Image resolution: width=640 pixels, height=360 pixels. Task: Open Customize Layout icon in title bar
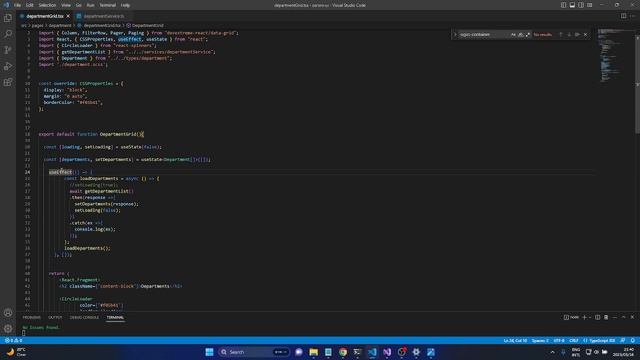point(590,5)
